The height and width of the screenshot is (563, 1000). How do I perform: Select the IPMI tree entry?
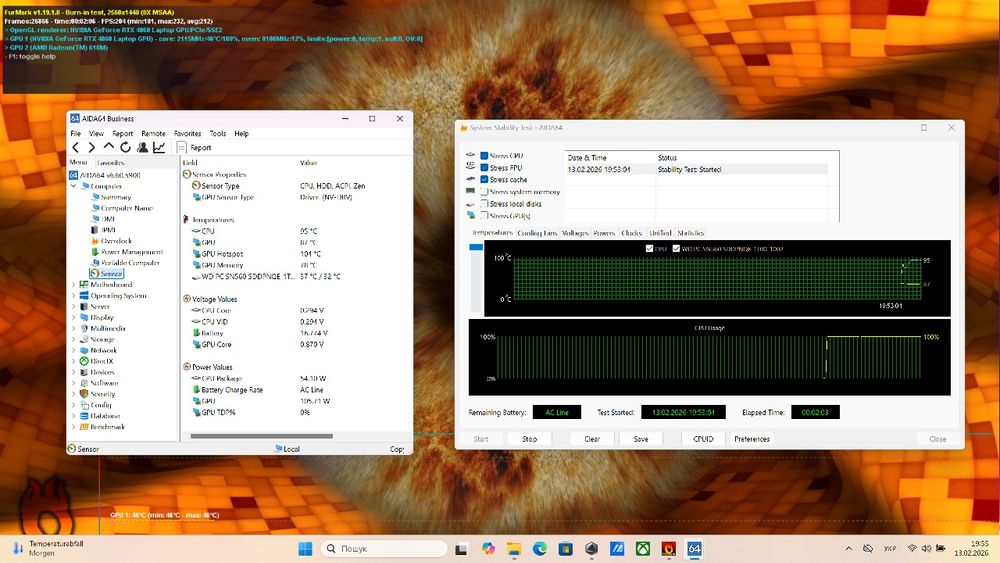108,230
